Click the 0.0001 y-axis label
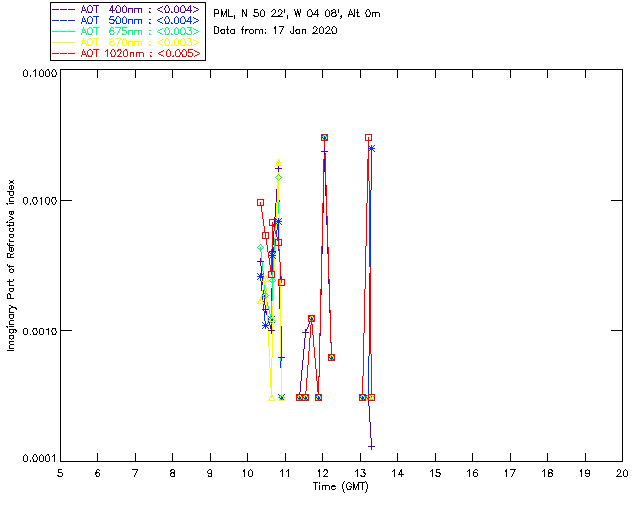 click(39, 459)
